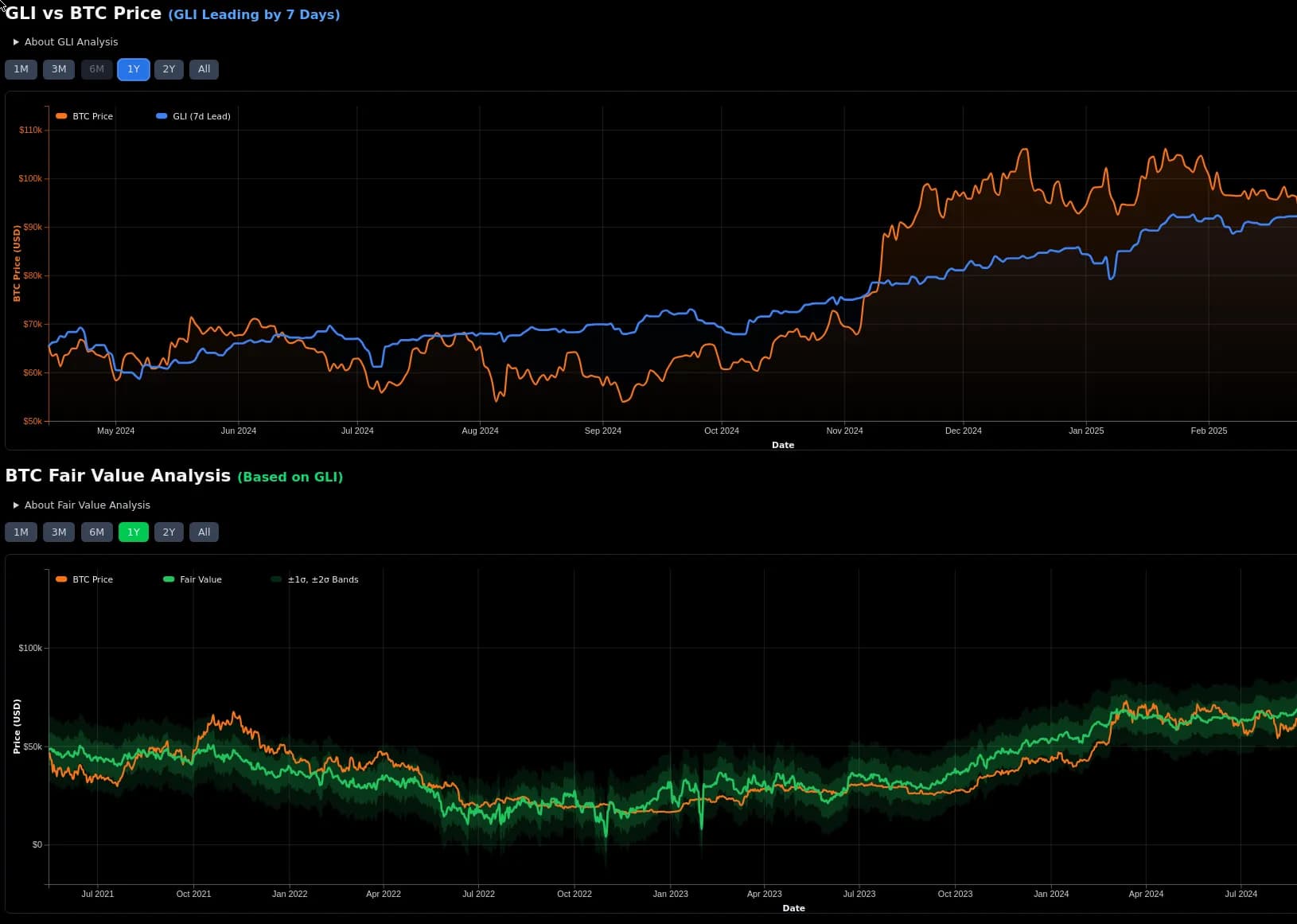
Task: Toggle BTC Price series in GLI chart legend
Action: (84, 116)
